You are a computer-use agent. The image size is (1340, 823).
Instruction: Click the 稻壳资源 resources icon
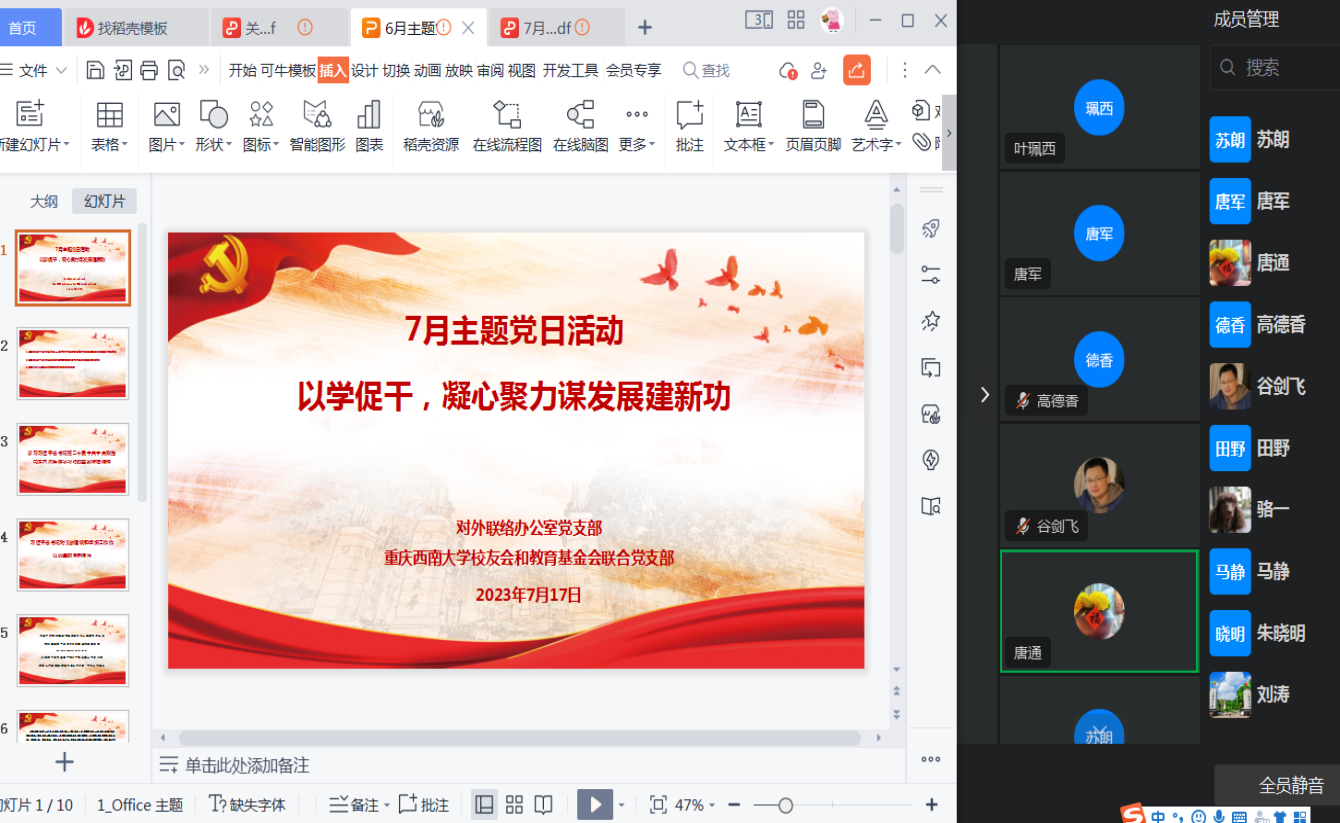pyautogui.click(x=431, y=126)
